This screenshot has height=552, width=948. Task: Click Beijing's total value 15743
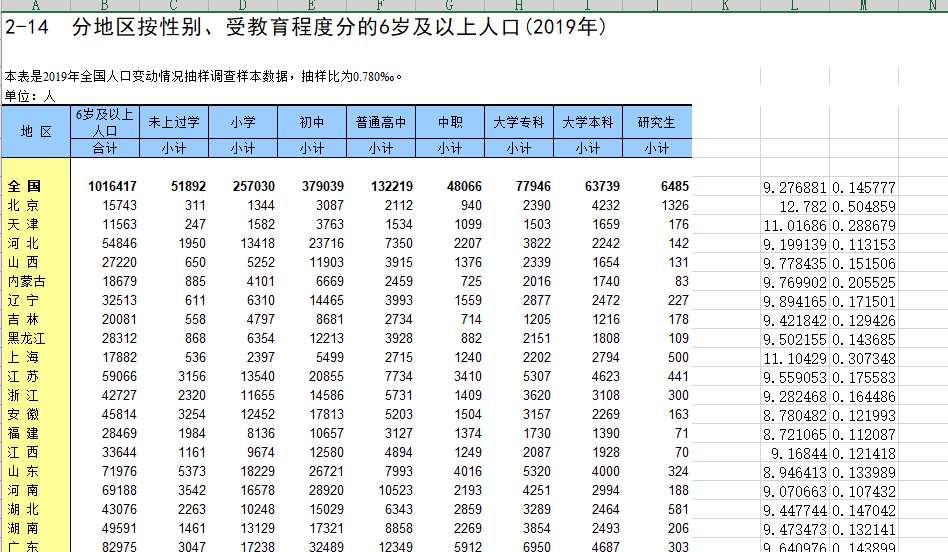(120, 206)
